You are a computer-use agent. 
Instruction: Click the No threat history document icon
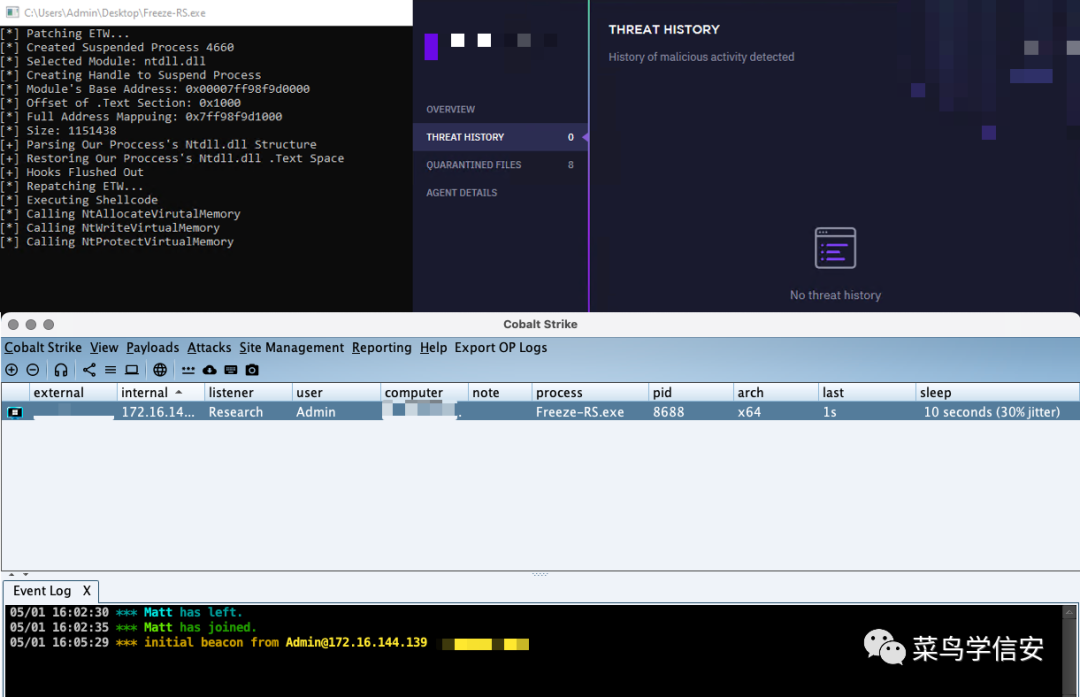tap(835, 248)
